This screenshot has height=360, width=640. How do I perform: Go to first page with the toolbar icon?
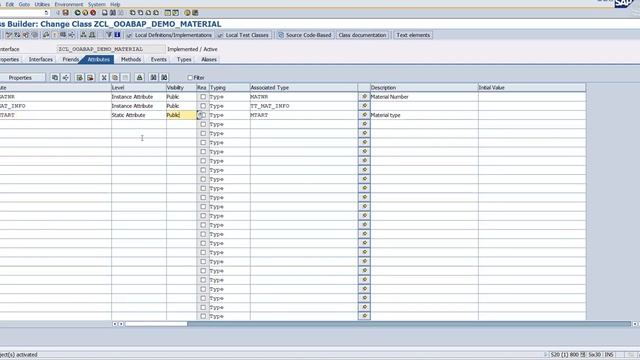tap(133, 13)
